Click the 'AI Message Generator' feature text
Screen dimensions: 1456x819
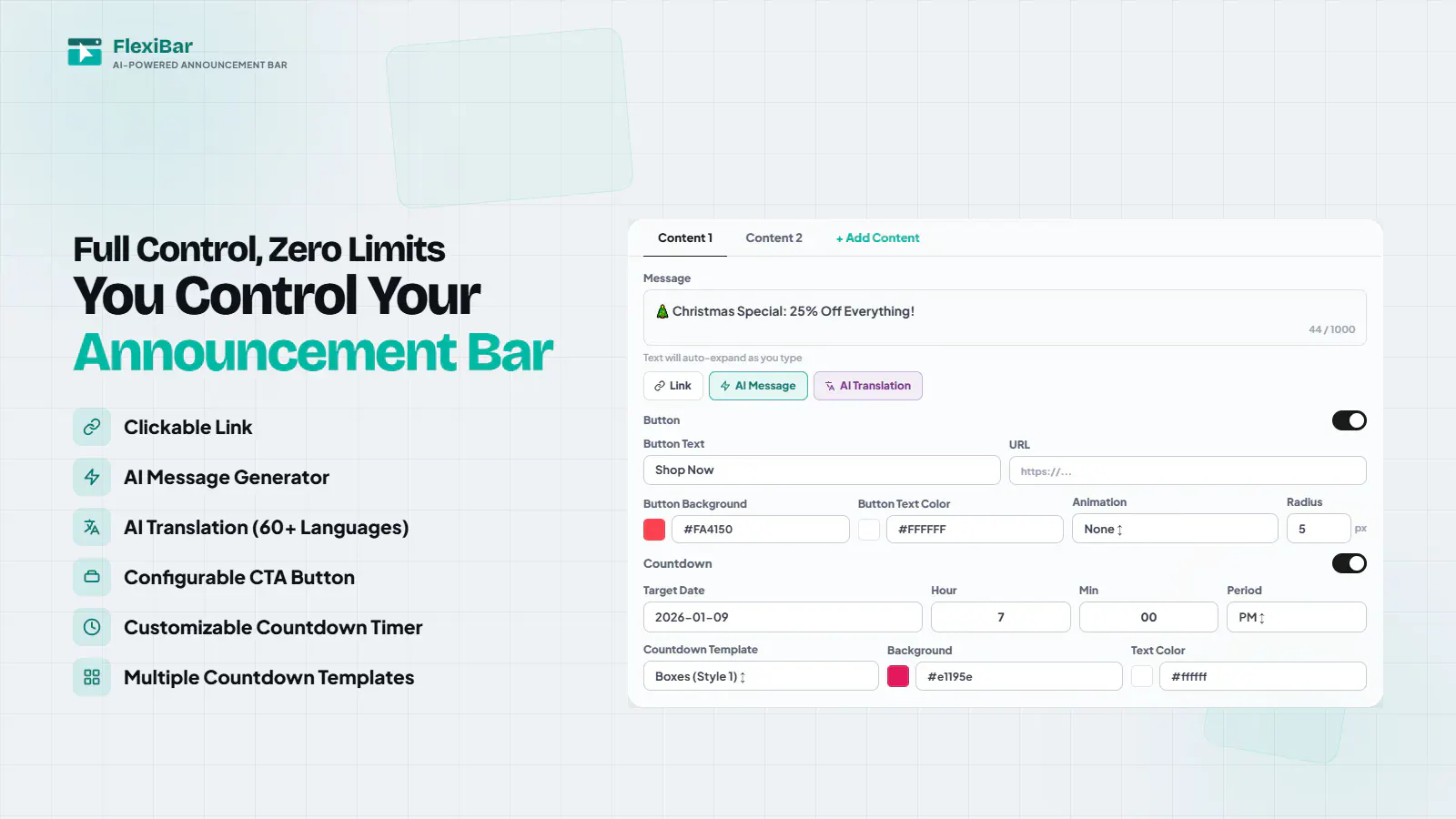pyautogui.click(x=227, y=478)
